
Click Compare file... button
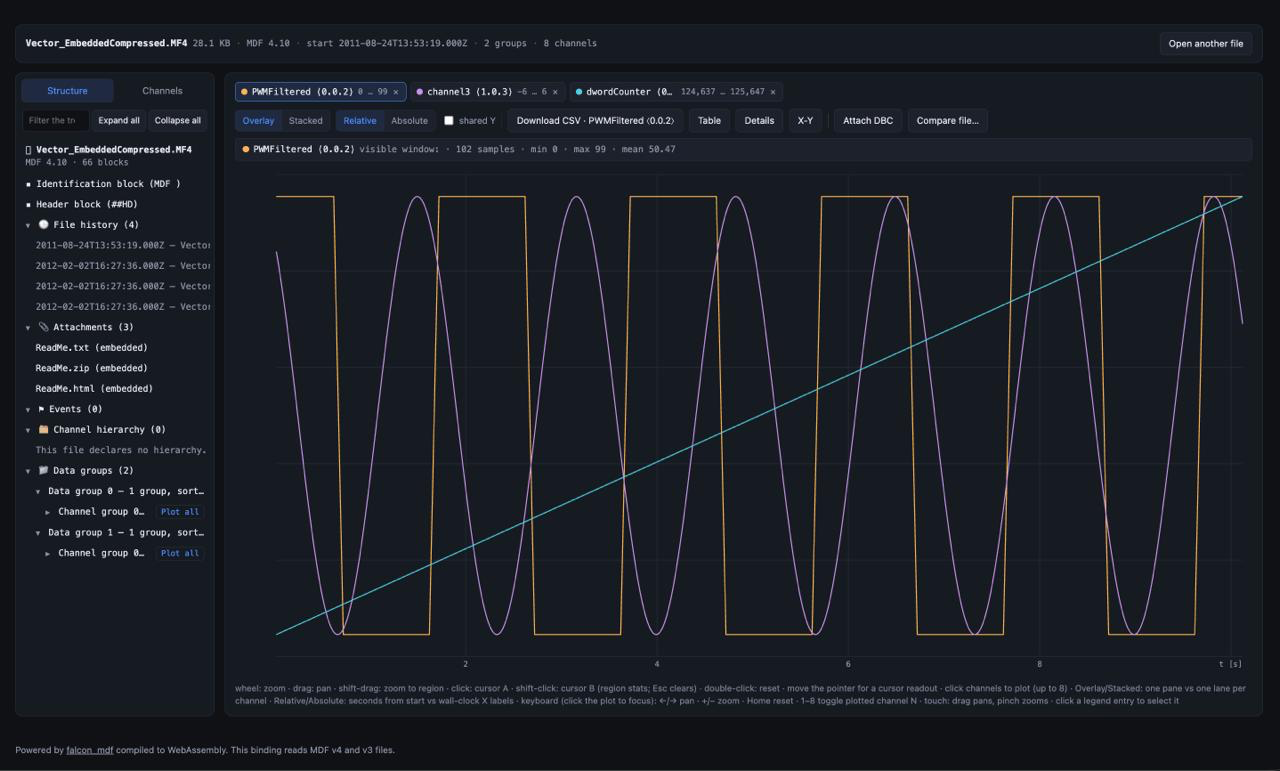pos(947,121)
